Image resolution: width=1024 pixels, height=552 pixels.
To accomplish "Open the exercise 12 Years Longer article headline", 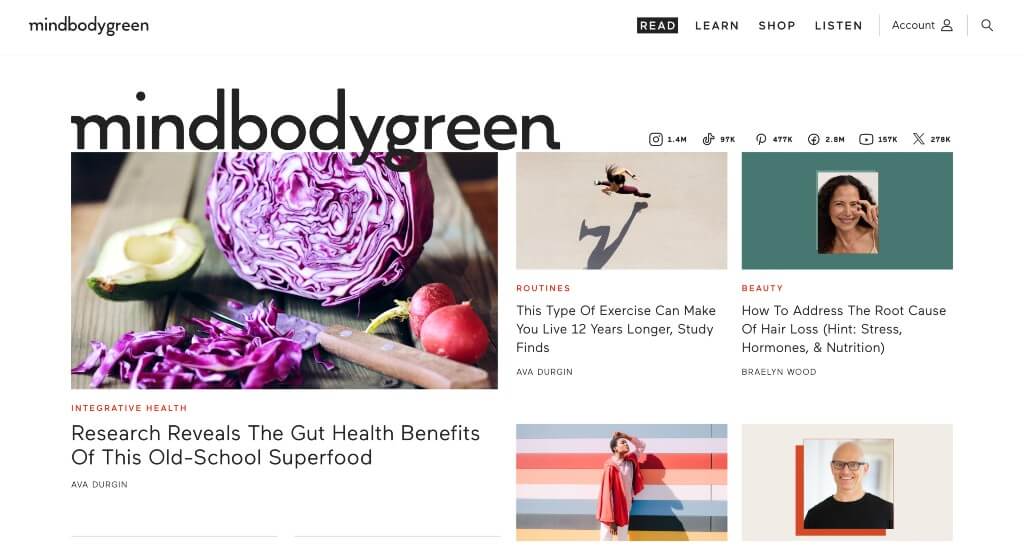I will [616, 329].
